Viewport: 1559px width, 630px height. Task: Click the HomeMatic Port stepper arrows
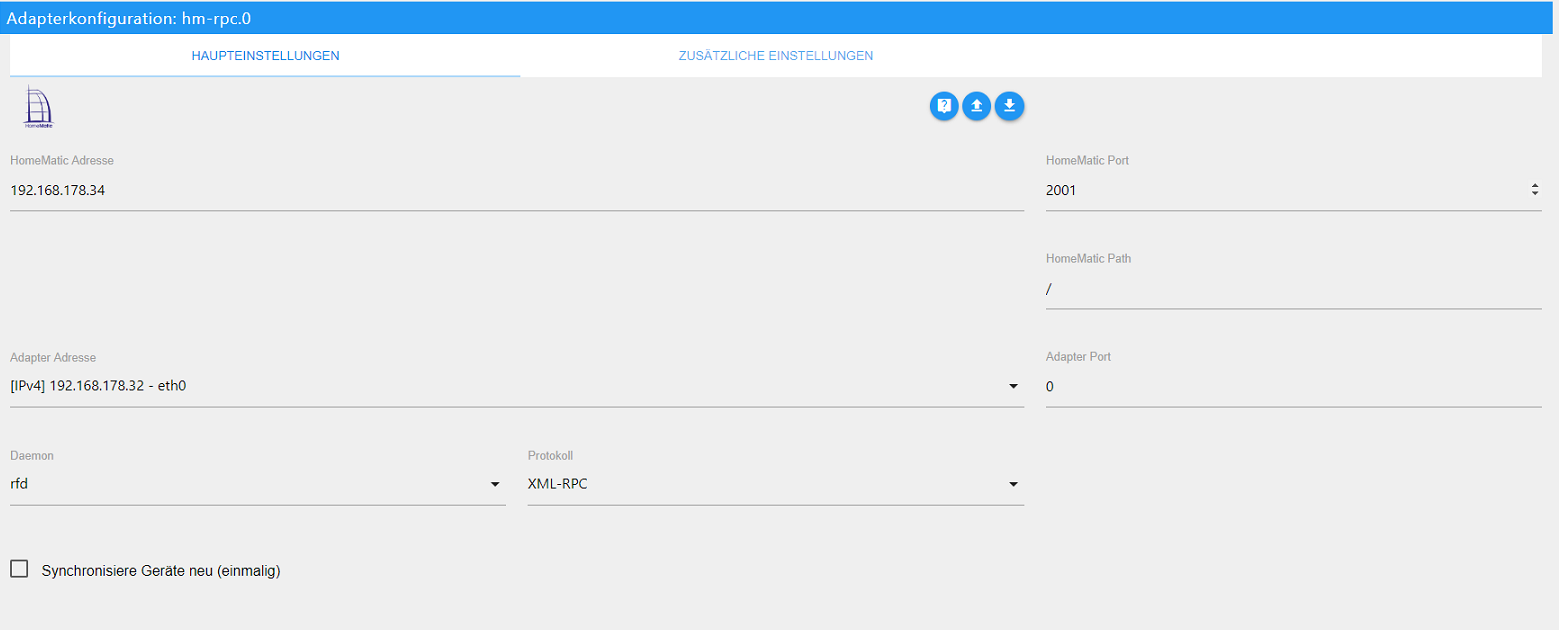[1535, 190]
